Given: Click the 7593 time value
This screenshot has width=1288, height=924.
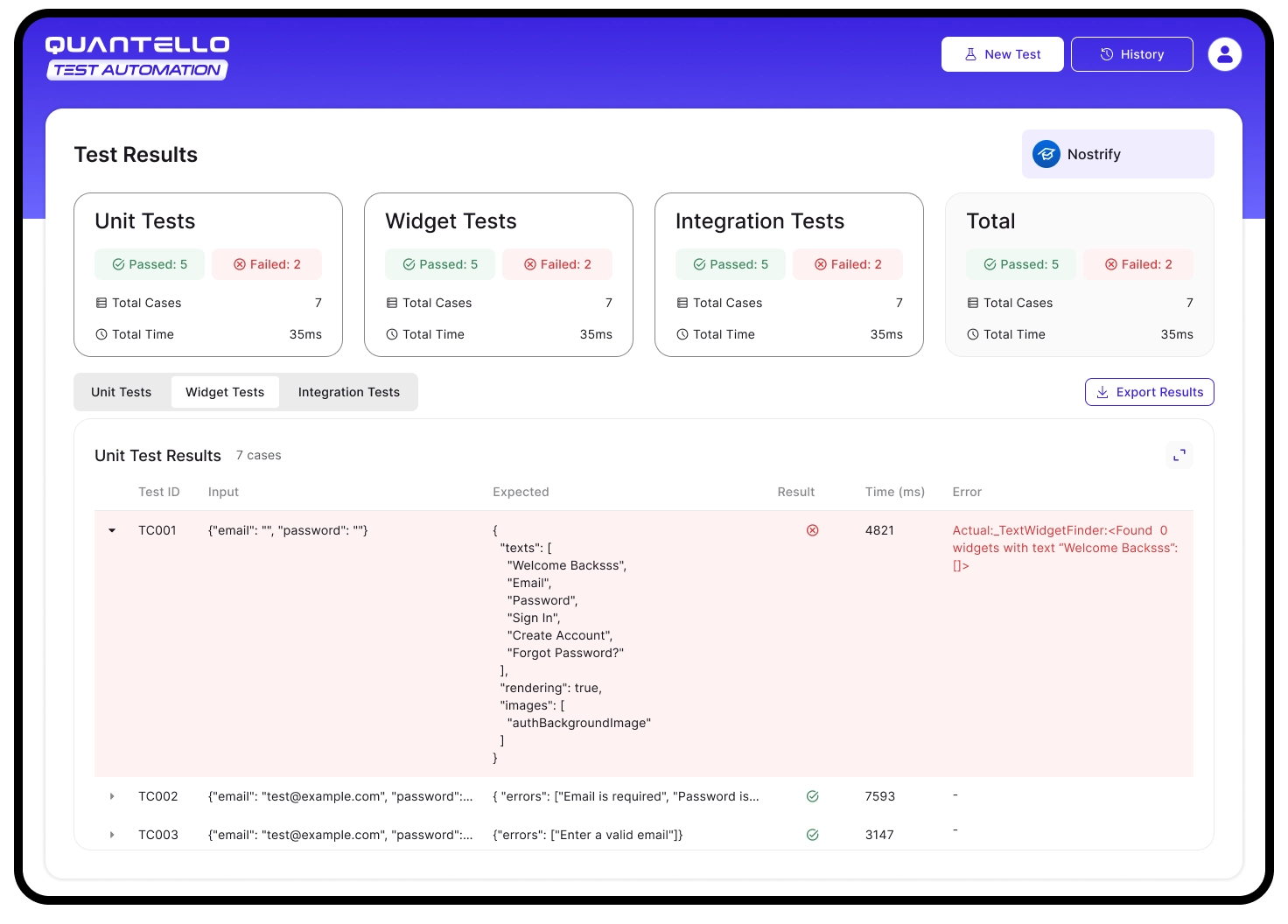Looking at the screenshot, I should click(x=880, y=796).
